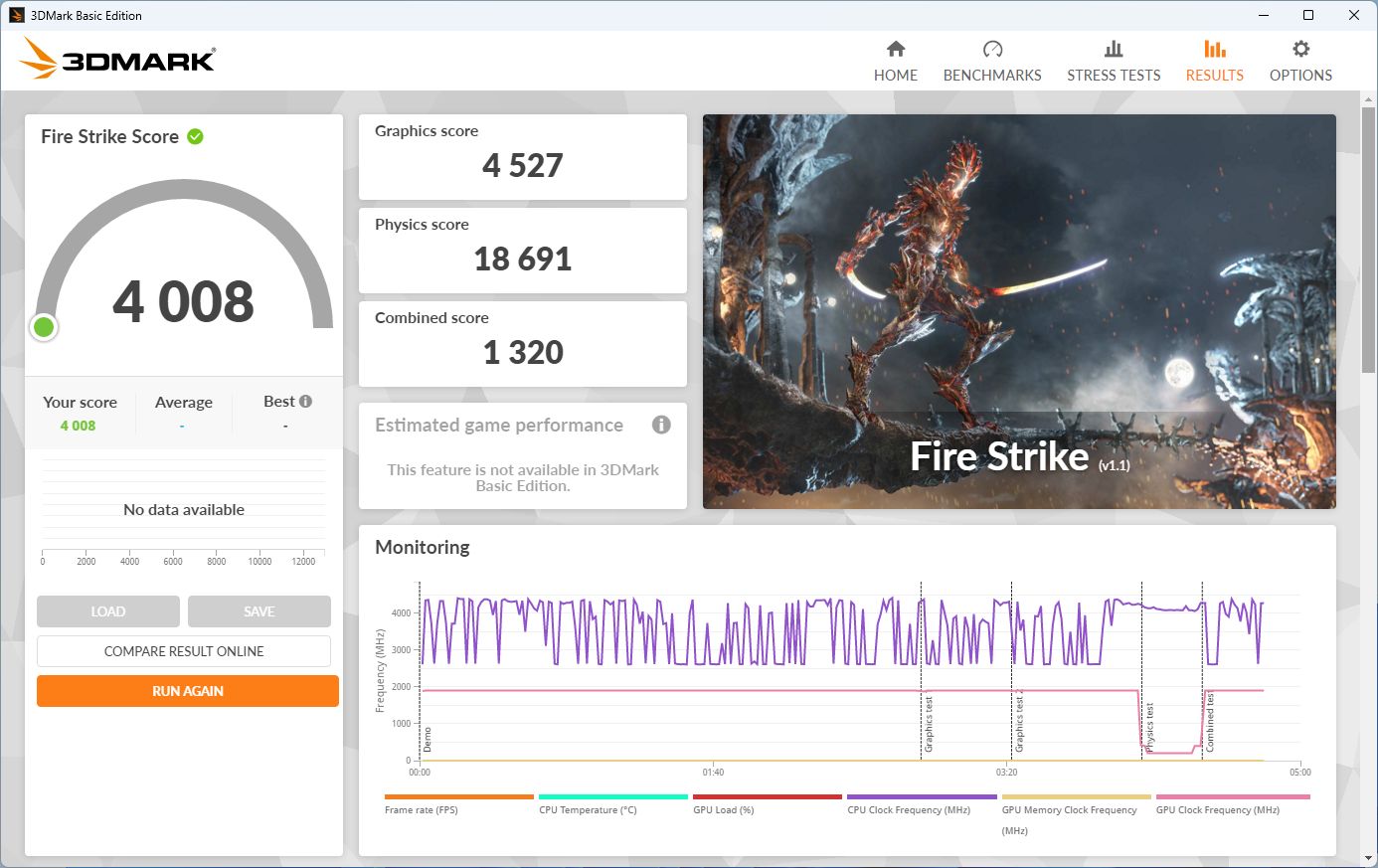This screenshot has height=868, width=1378.
Task: Click the 3DMark app icon in title bar
Action: pyautogui.click(x=17, y=15)
